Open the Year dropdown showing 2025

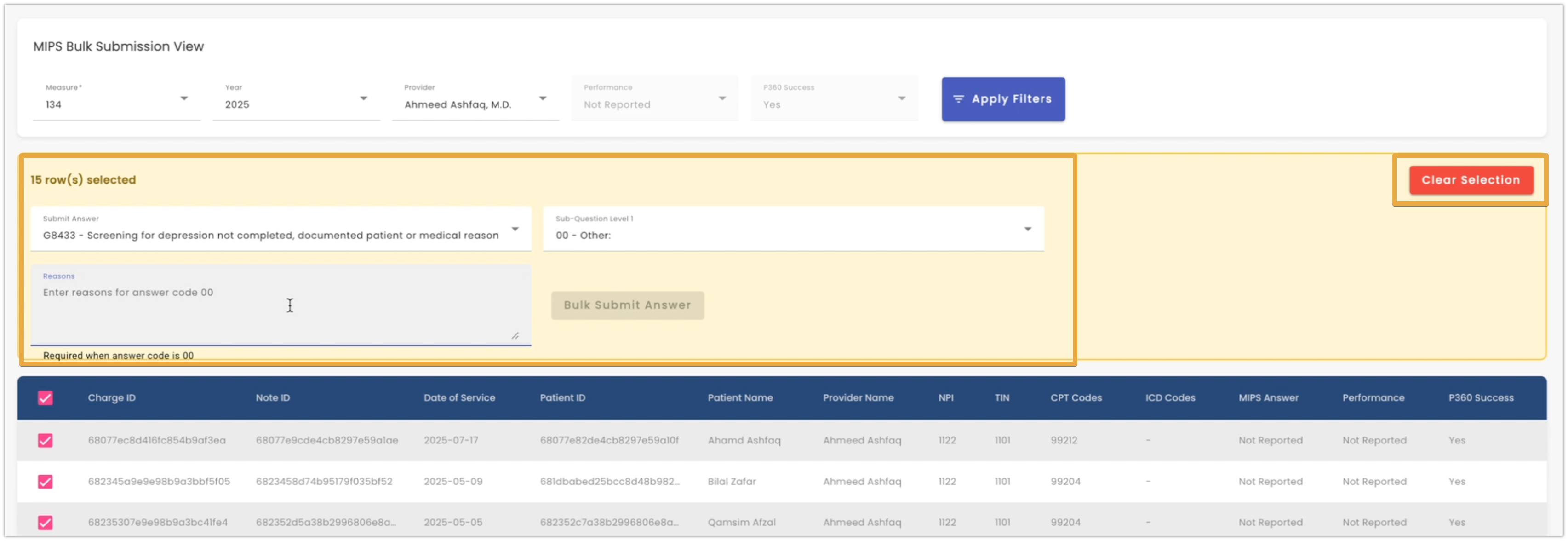[296, 99]
